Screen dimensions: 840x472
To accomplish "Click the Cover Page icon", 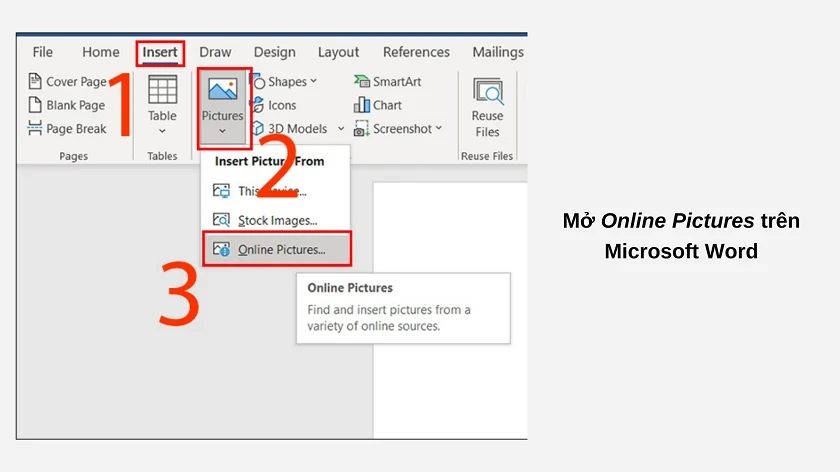I will (35, 82).
